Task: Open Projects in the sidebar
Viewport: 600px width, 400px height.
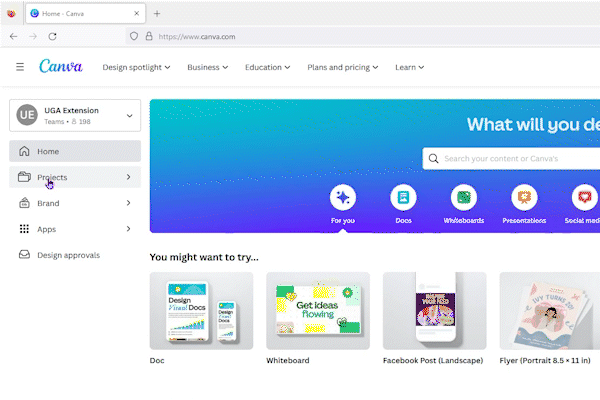Action: (x=75, y=177)
